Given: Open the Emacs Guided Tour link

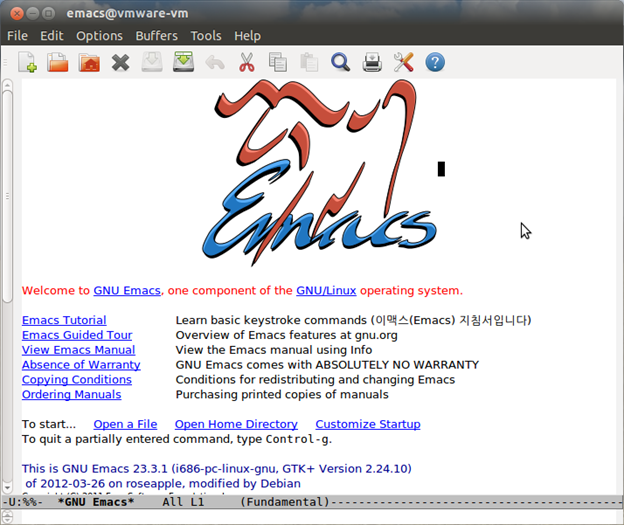Looking at the screenshot, I should point(77,335).
